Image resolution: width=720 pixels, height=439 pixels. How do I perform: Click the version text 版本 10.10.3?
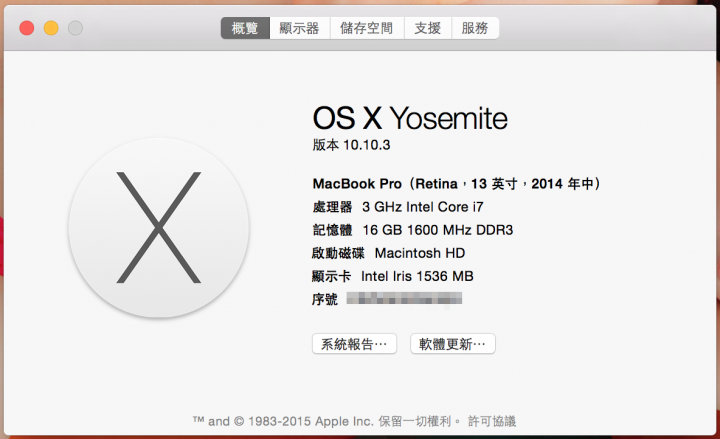click(351, 145)
